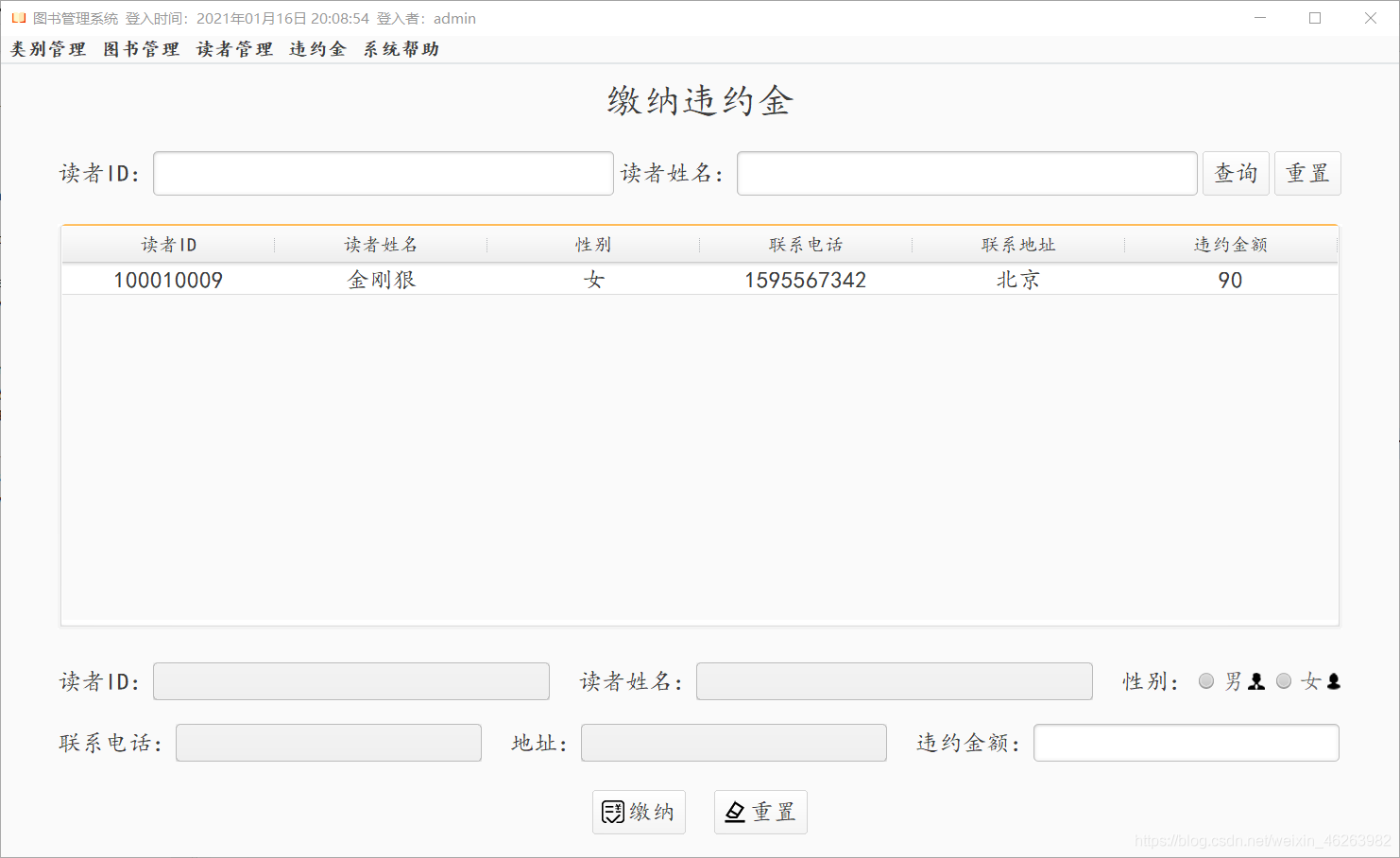The width and height of the screenshot is (1400, 858).
Task: Select the cell 金刚狠
Action: [x=381, y=280]
